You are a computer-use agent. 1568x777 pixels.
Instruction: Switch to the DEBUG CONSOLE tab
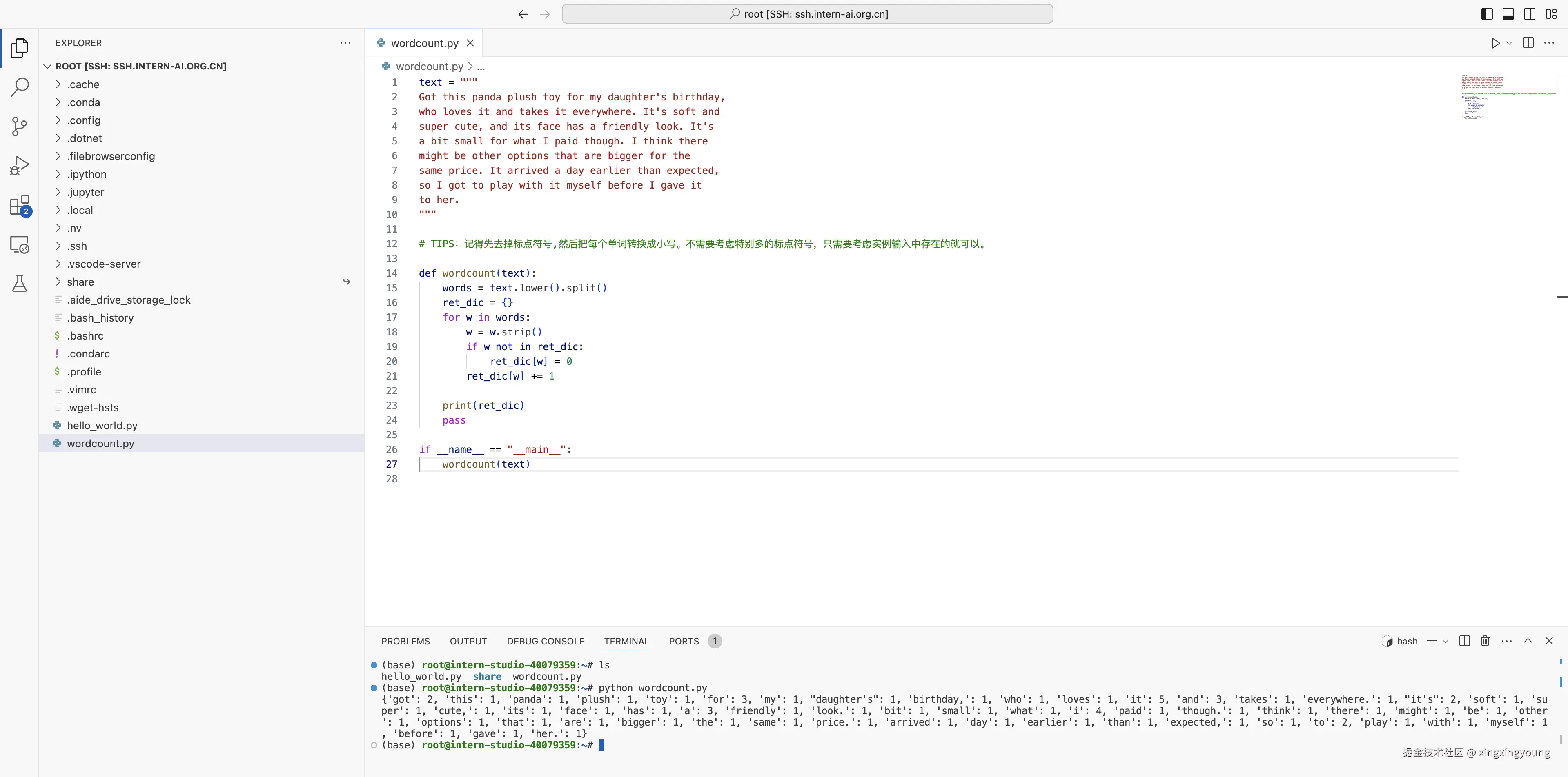tap(545, 642)
